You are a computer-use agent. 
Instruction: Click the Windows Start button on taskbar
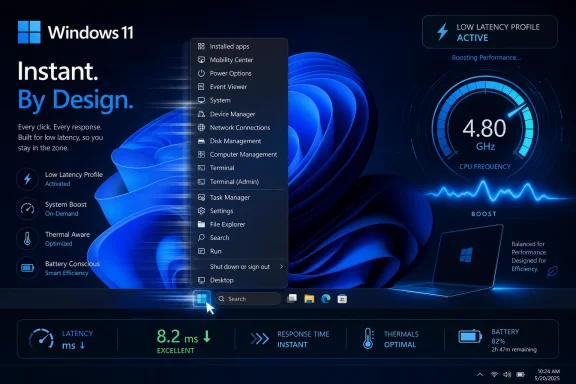[201, 298]
